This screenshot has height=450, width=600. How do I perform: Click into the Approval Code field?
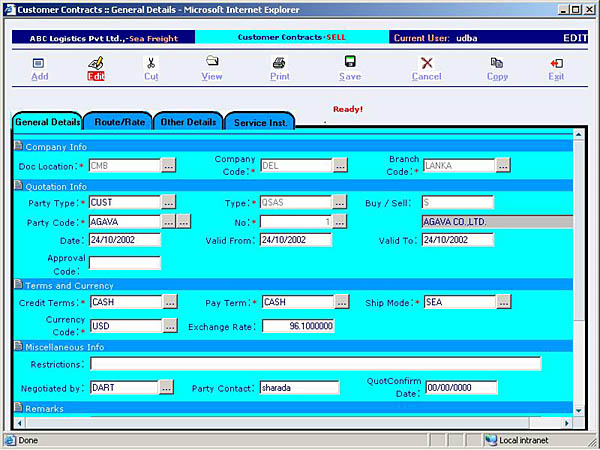(125, 263)
